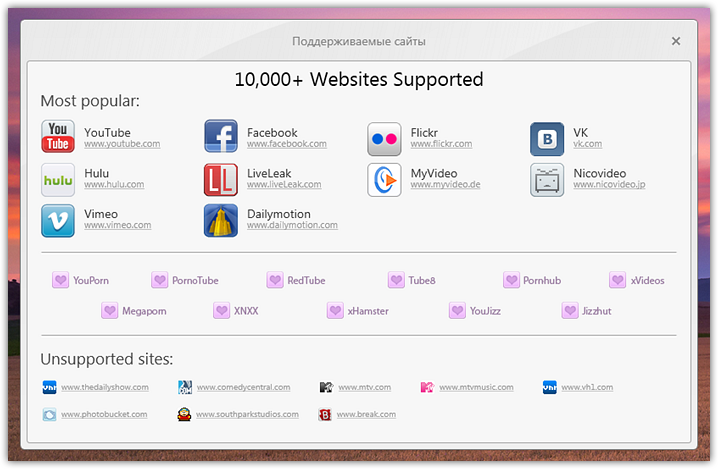Open the www.vh1.com link
The width and height of the screenshot is (718, 469).
point(587,387)
